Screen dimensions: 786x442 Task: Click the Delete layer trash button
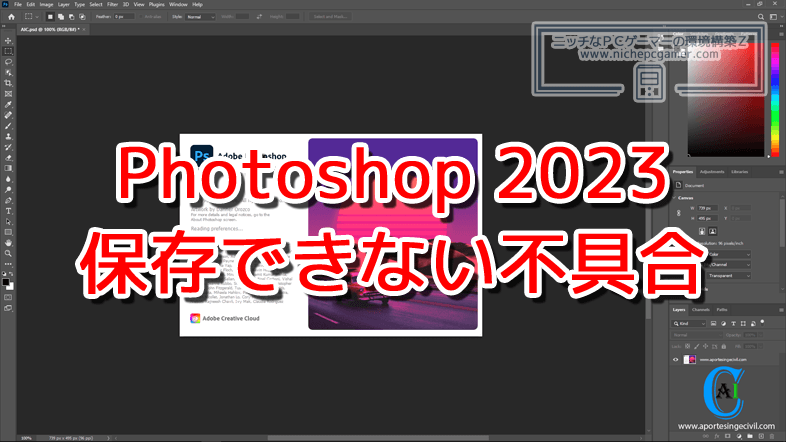772,436
